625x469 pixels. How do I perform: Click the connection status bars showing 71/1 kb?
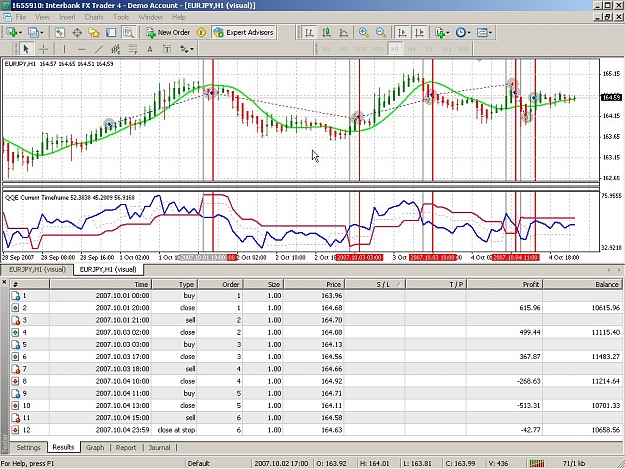pos(537,463)
